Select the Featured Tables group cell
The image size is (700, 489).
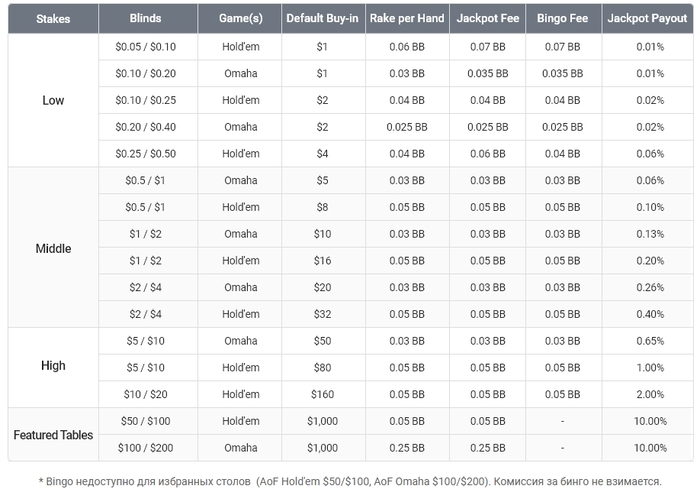tap(53, 435)
